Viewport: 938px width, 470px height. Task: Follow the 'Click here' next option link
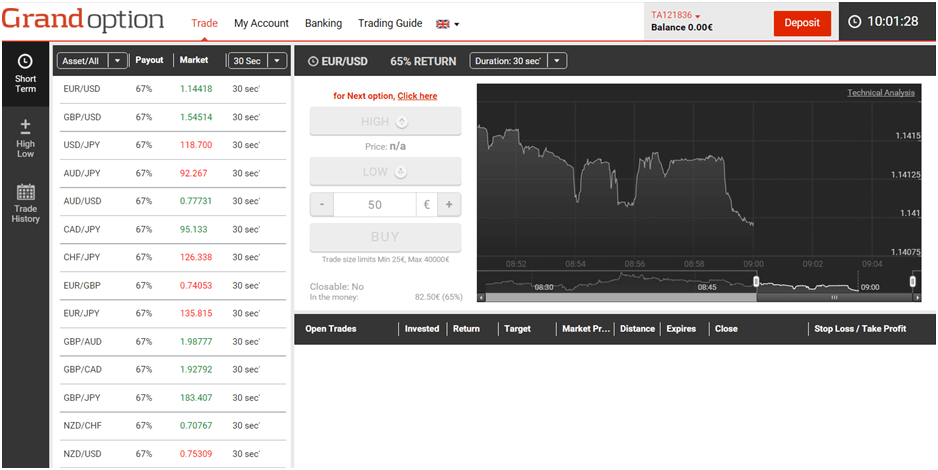(x=417, y=96)
